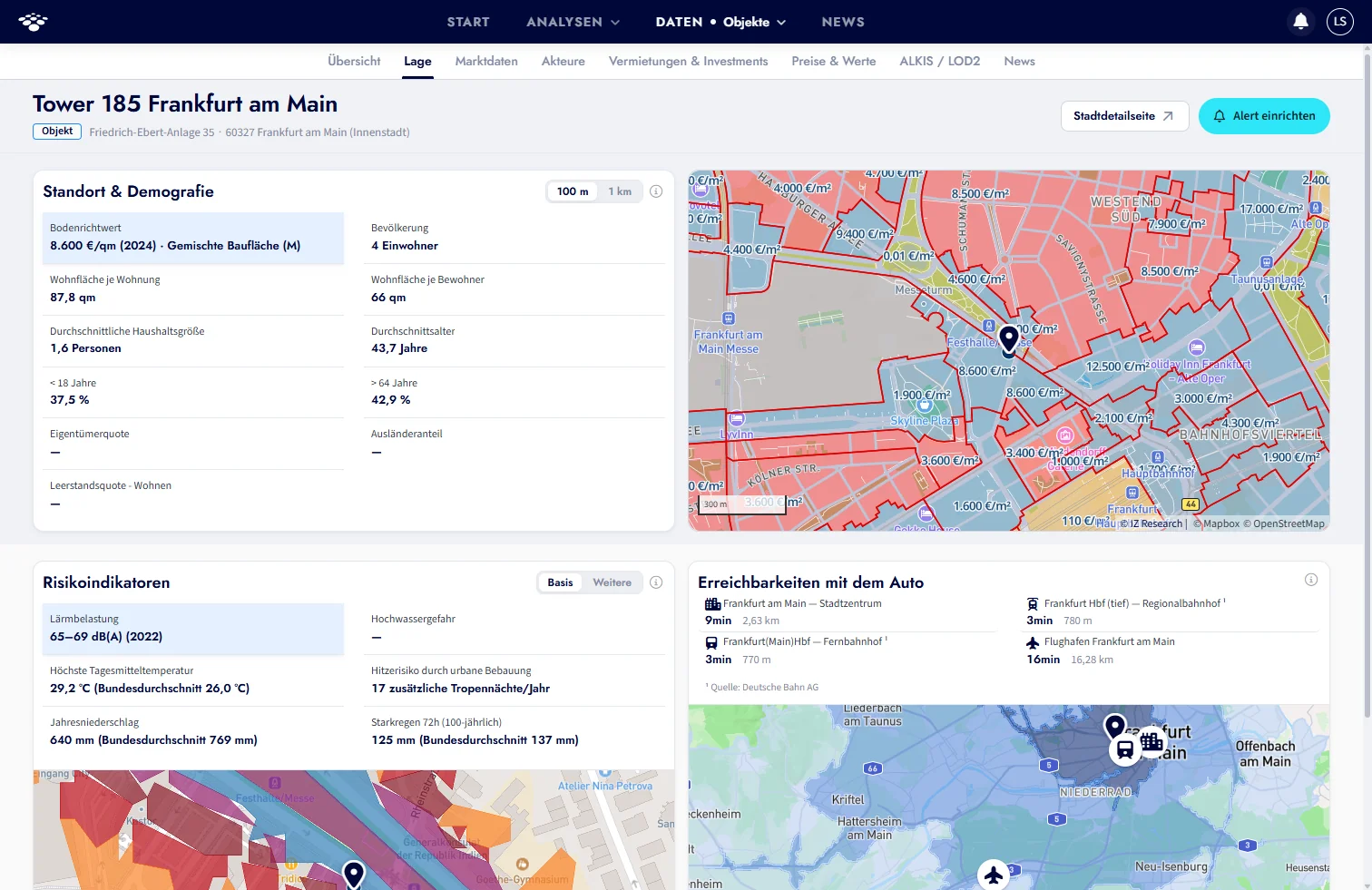Open info icon for Erreichbarkeiten mit dem Auto
The width and height of the screenshot is (1372, 890).
pos(1311,580)
